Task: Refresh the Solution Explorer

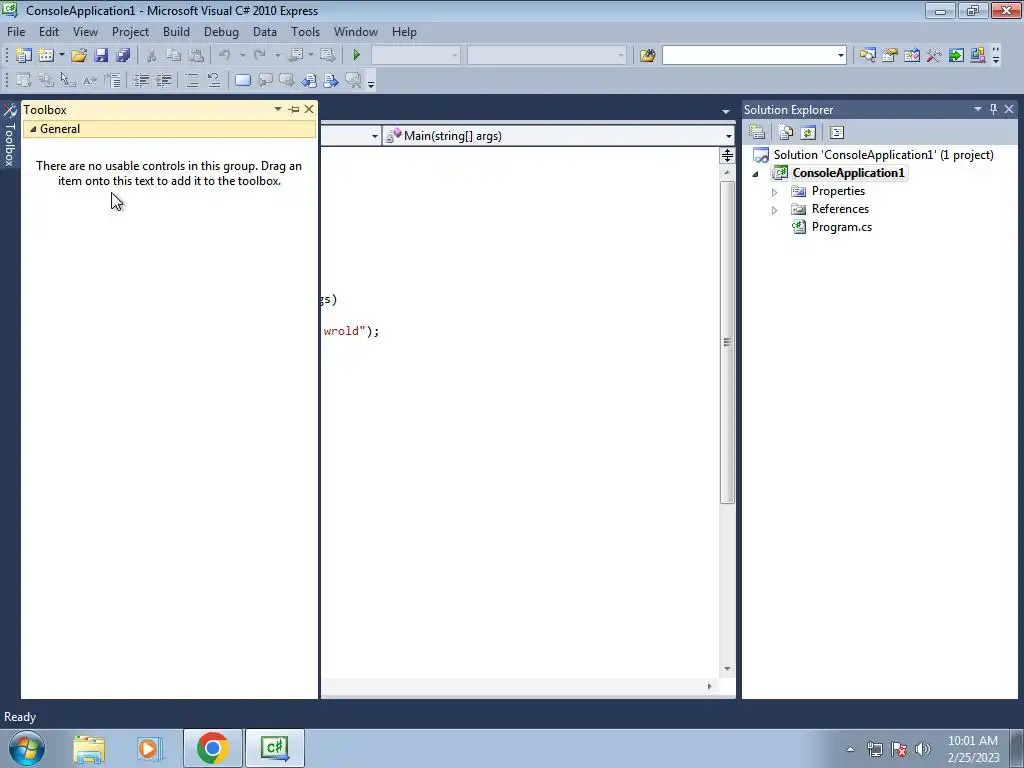Action: point(808,133)
